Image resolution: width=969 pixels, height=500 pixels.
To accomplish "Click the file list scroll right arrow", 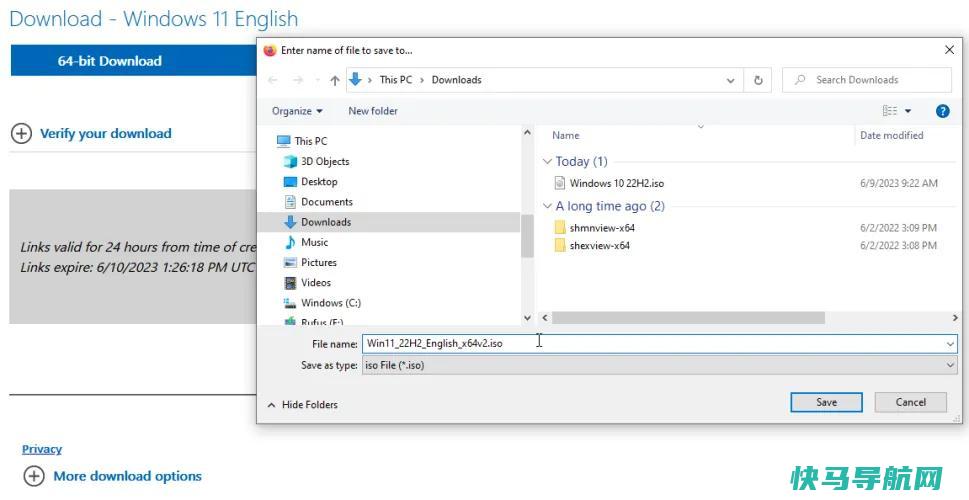I will [954, 318].
